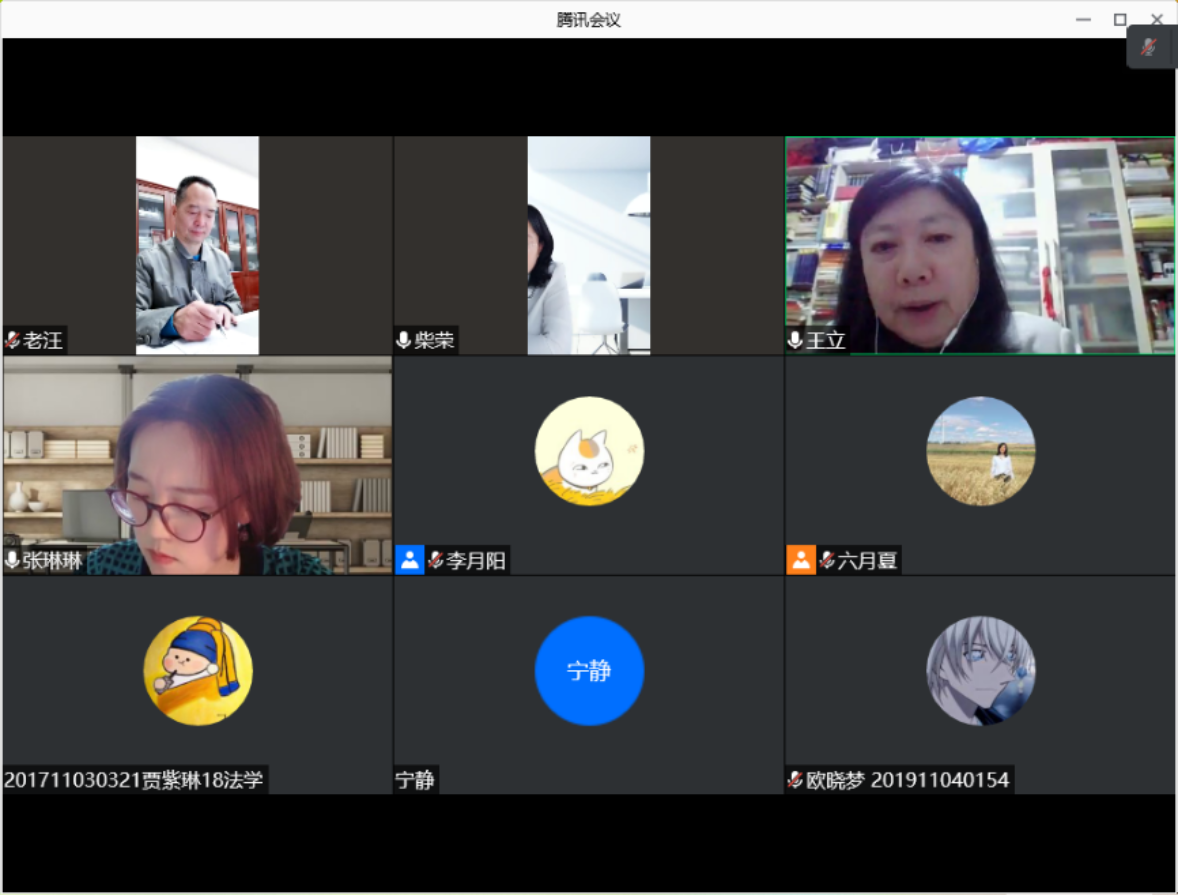The height and width of the screenshot is (895, 1179).
Task: Click 欧晓梦's anime character avatar
Action: (981, 670)
